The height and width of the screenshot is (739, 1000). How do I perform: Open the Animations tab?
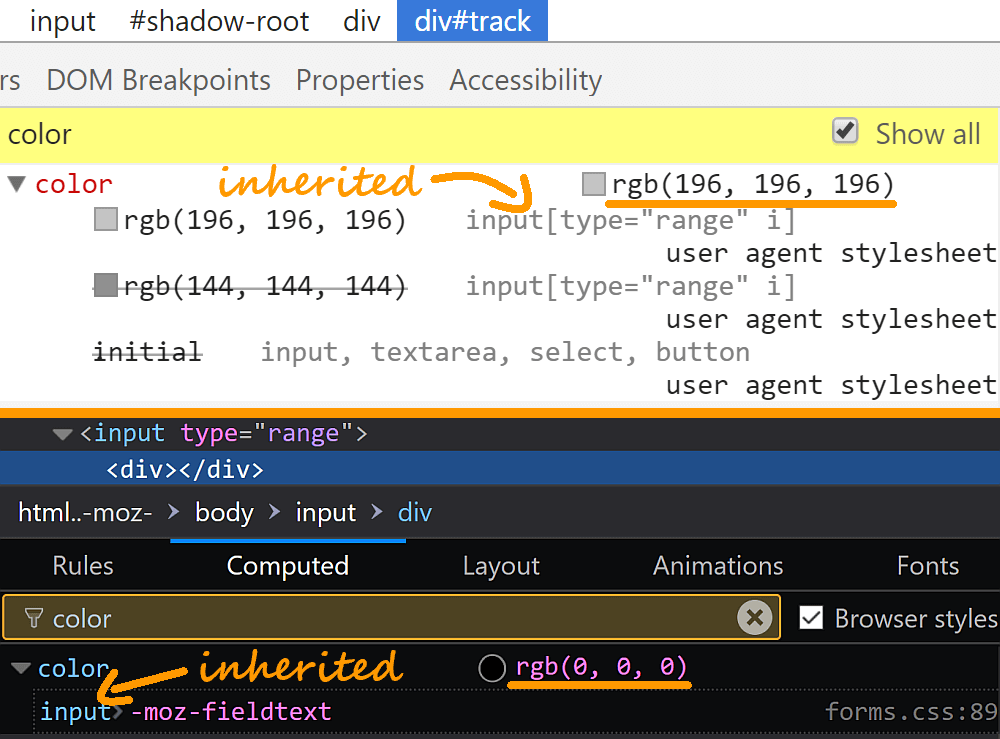pos(718,566)
